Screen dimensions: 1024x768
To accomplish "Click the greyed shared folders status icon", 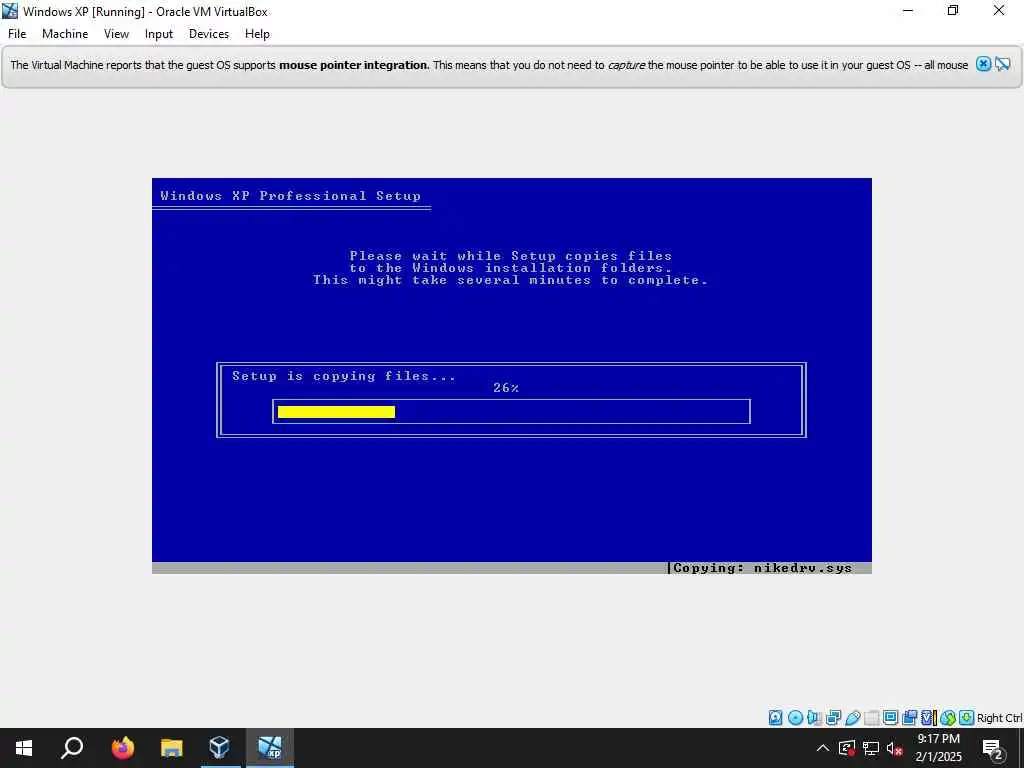I will (871, 718).
